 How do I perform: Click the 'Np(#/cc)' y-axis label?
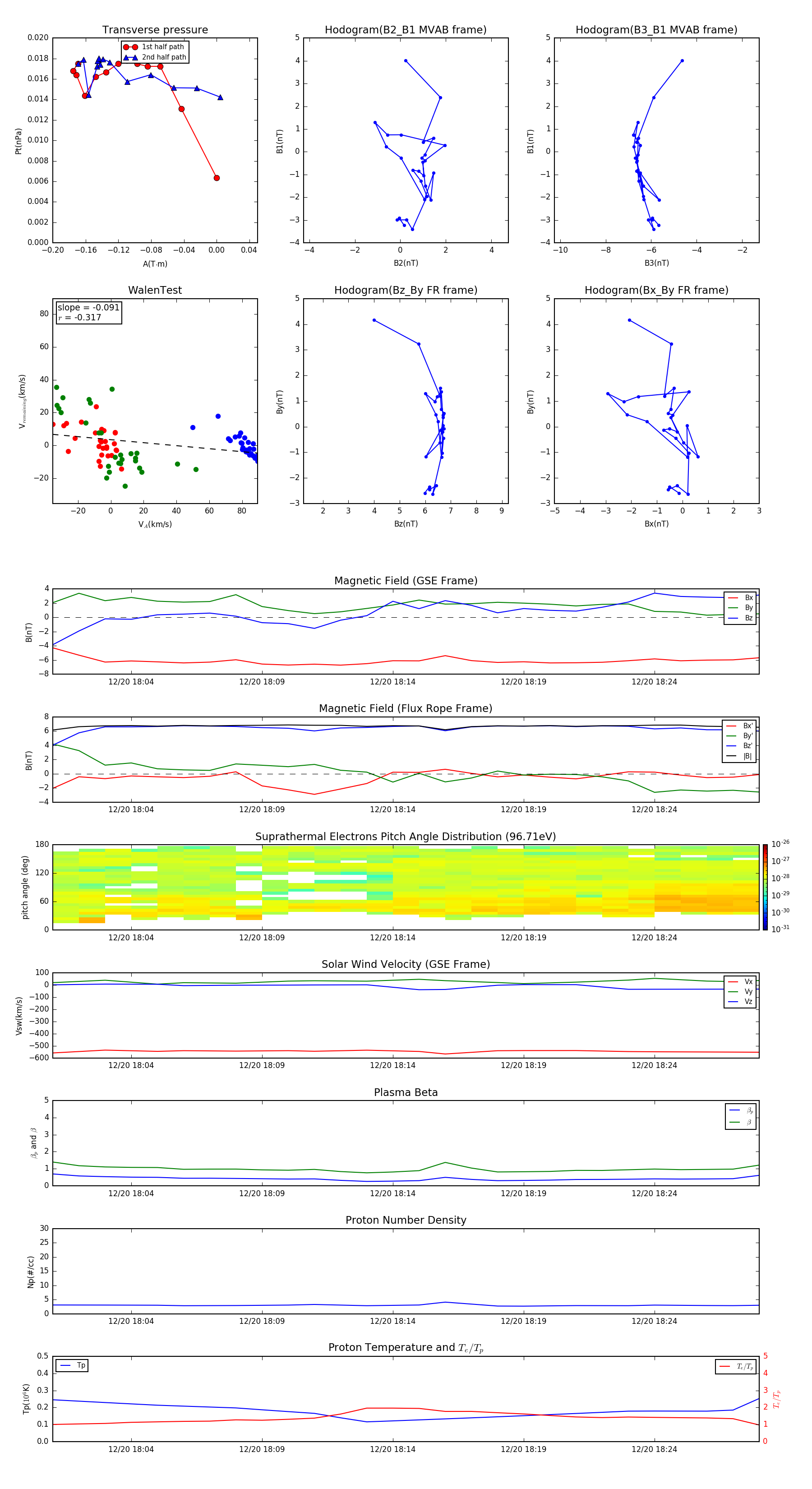click(31, 1271)
